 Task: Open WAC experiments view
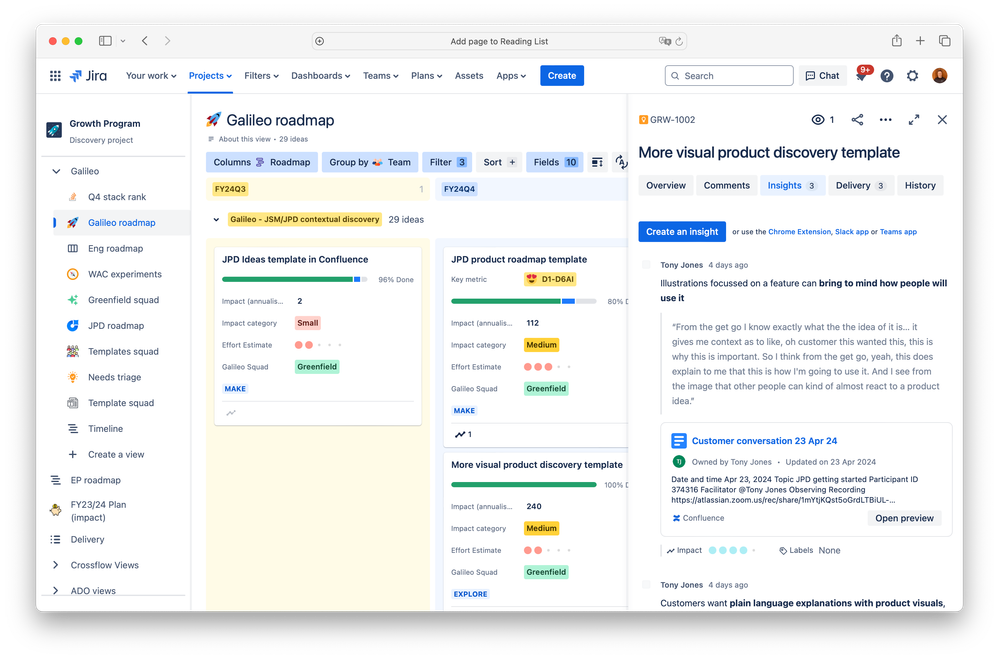point(125,274)
